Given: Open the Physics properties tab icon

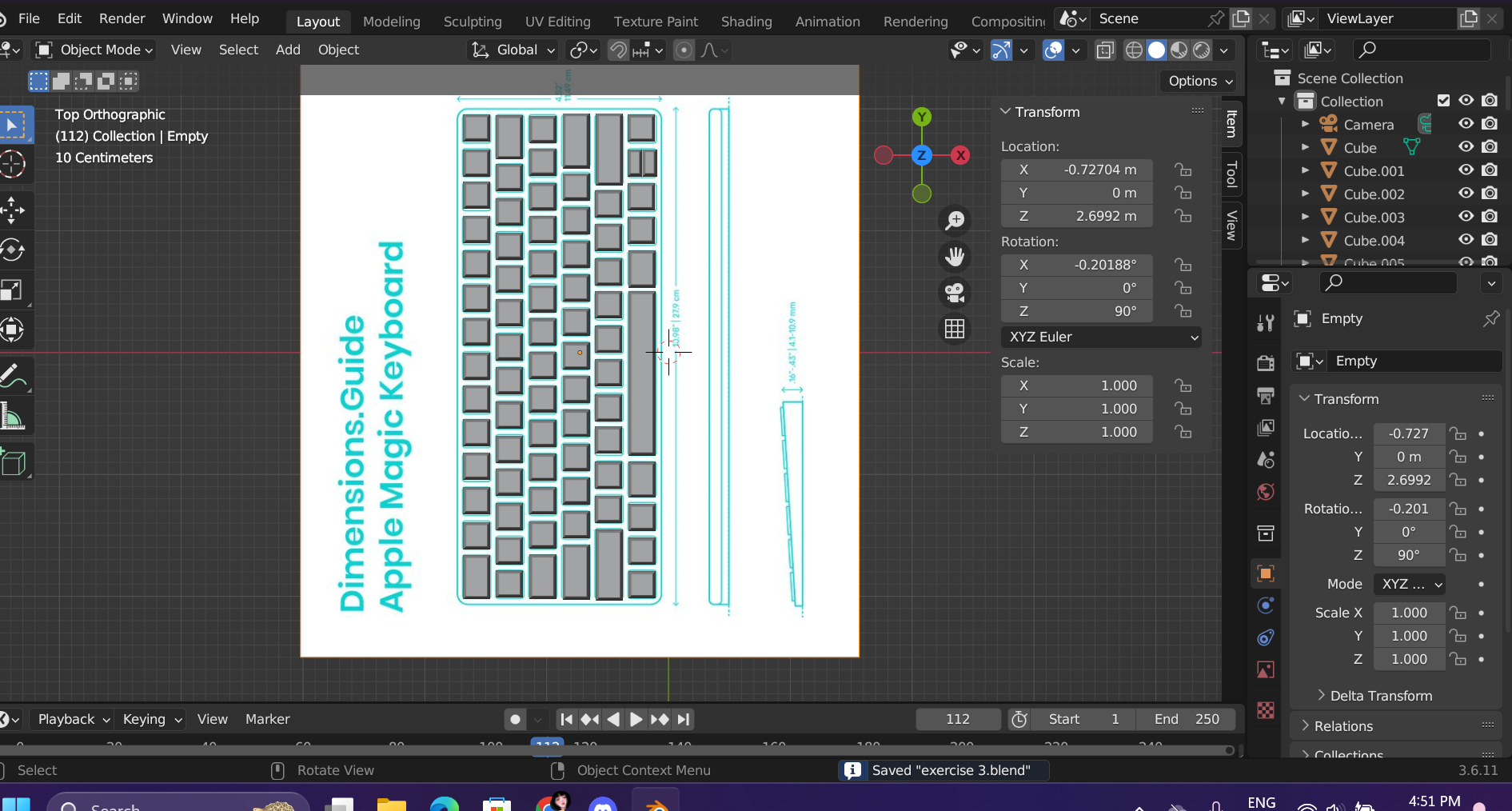Looking at the screenshot, I should coord(1265,605).
